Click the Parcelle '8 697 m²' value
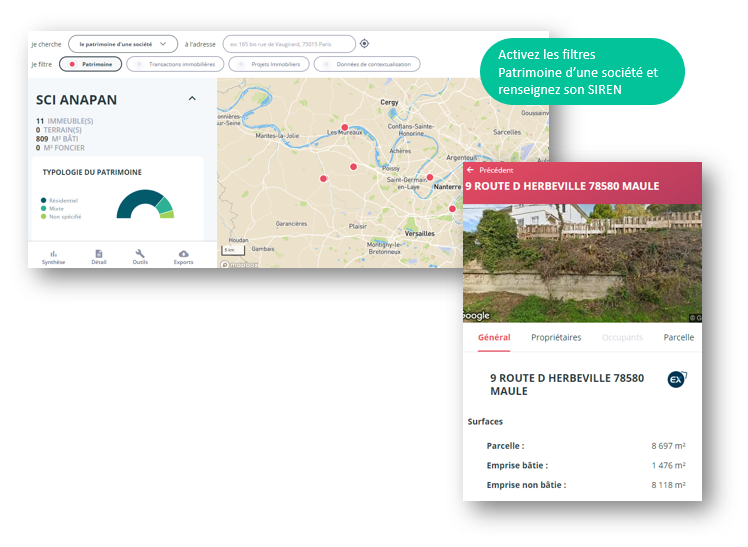The image size is (748, 547). pos(668,446)
